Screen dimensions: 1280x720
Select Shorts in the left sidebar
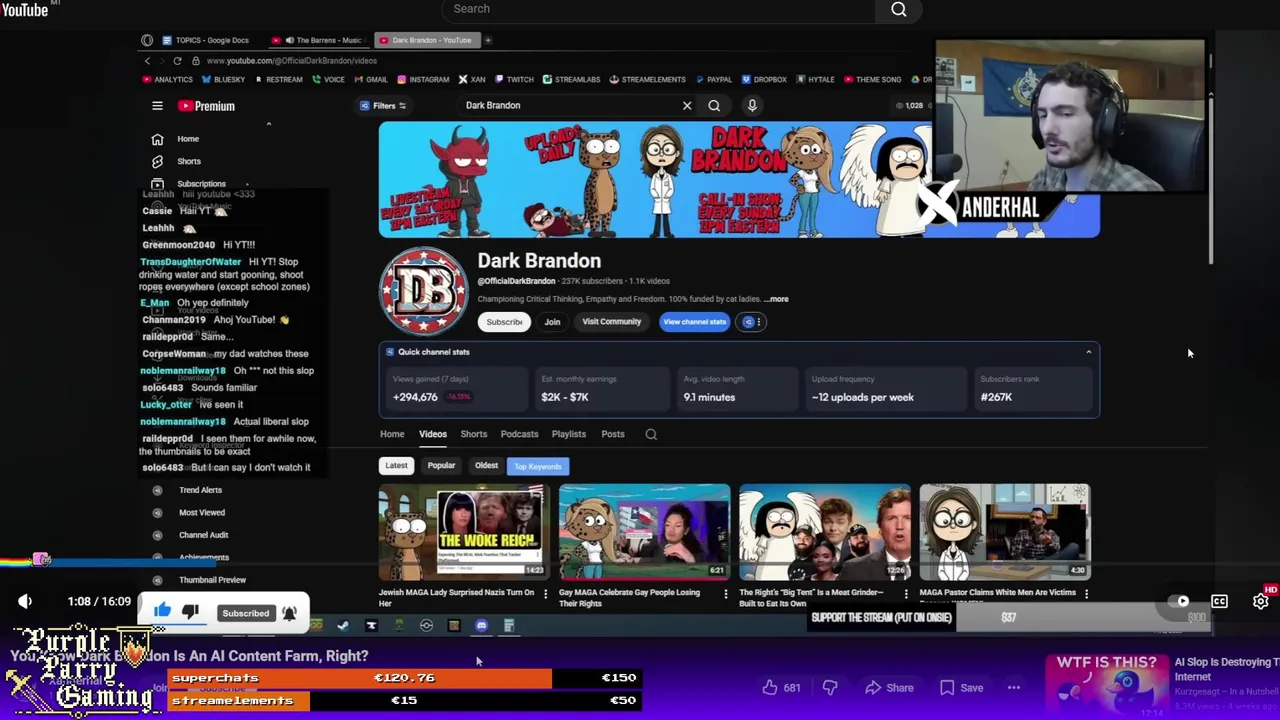click(188, 161)
